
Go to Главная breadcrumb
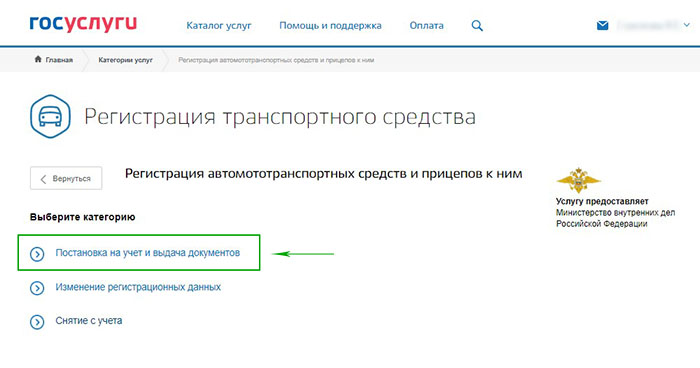[59, 60]
